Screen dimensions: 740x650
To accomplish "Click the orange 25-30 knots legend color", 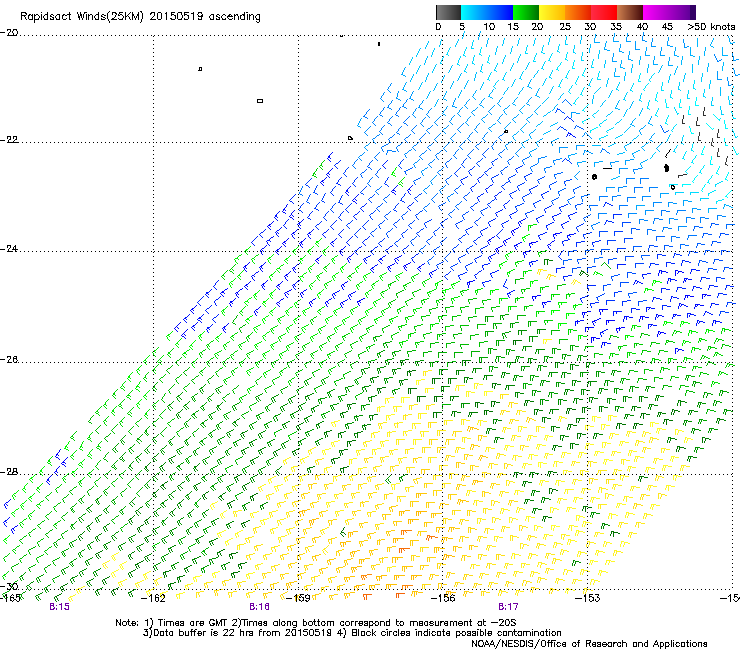I will click(578, 12).
